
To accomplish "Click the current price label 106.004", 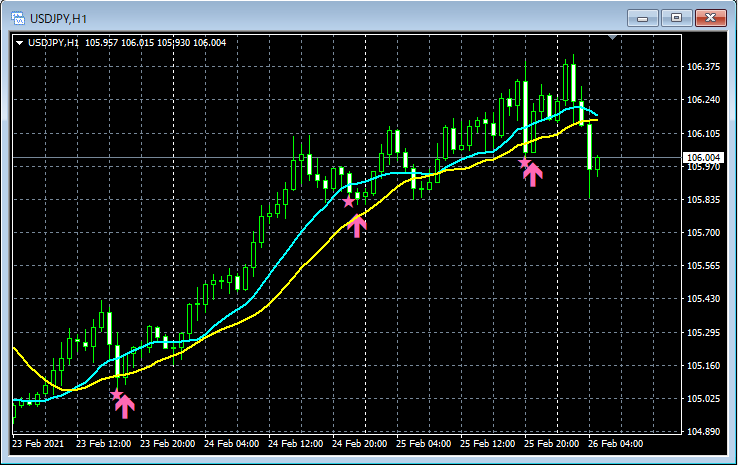I will (x=703, y=157).
